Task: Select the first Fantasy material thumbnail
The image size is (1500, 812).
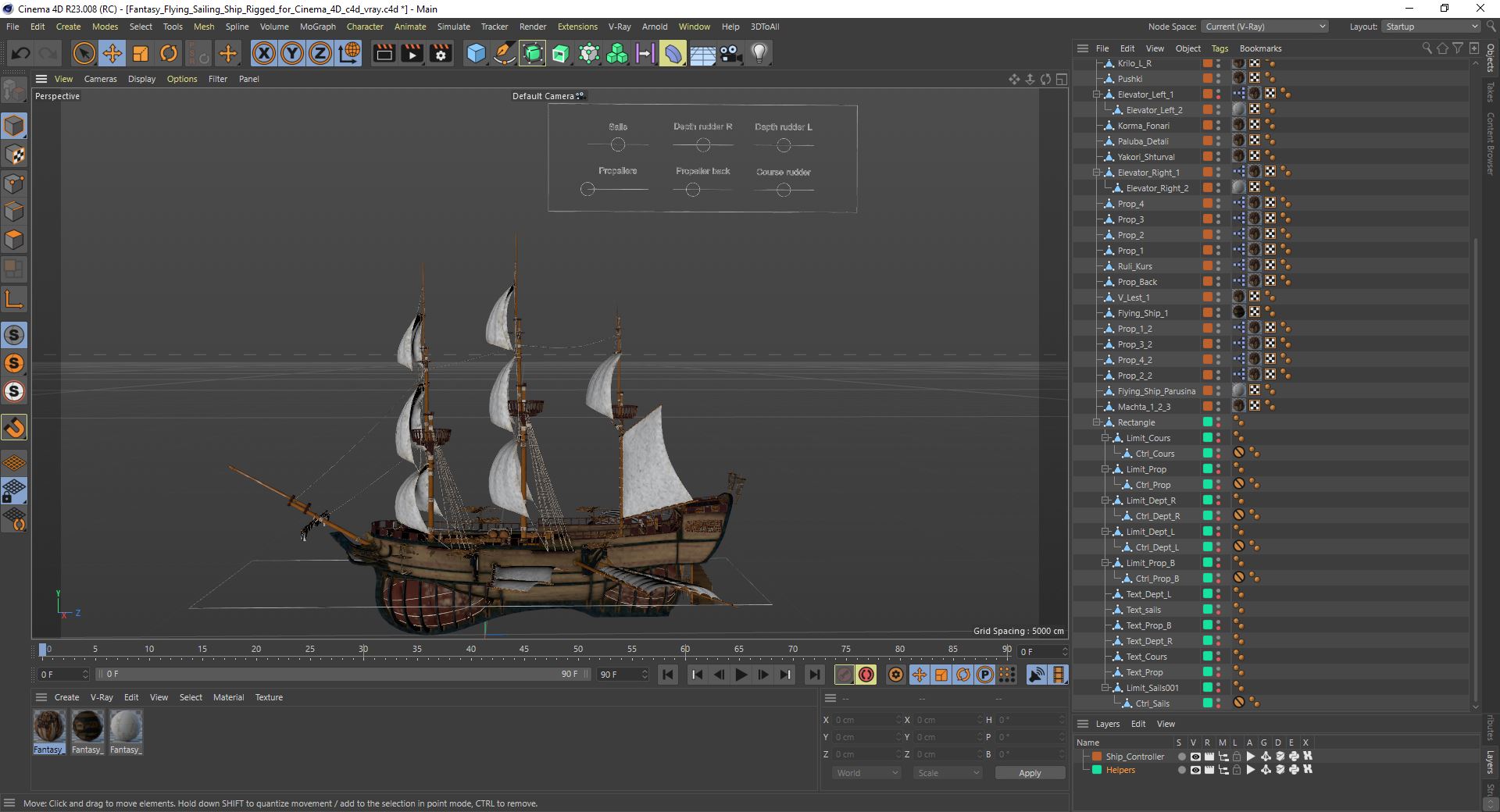Action: [48, 726]
